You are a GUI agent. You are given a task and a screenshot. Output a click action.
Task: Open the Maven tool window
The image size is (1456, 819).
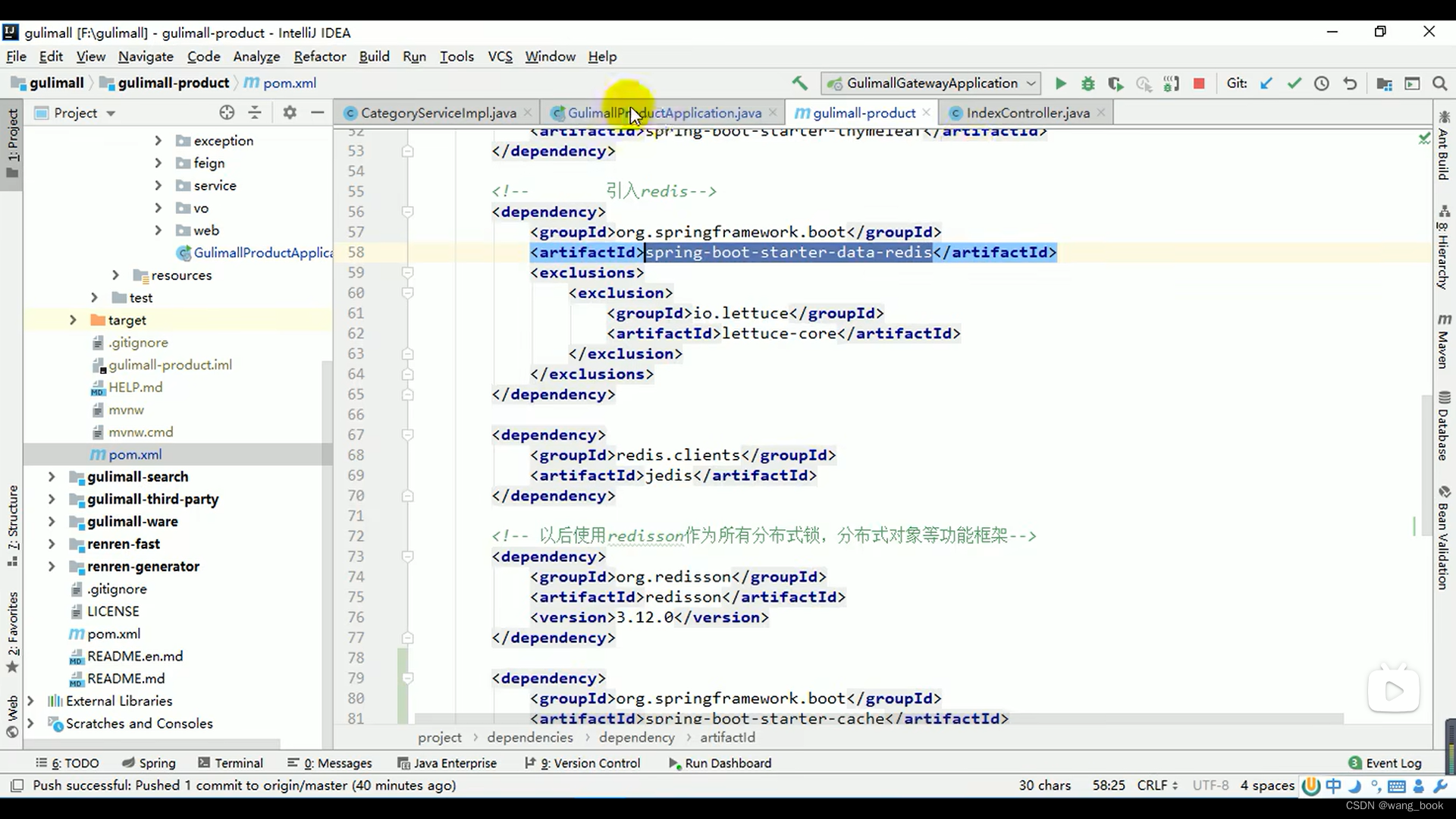pyautogui.click(x=1444, y=341)
